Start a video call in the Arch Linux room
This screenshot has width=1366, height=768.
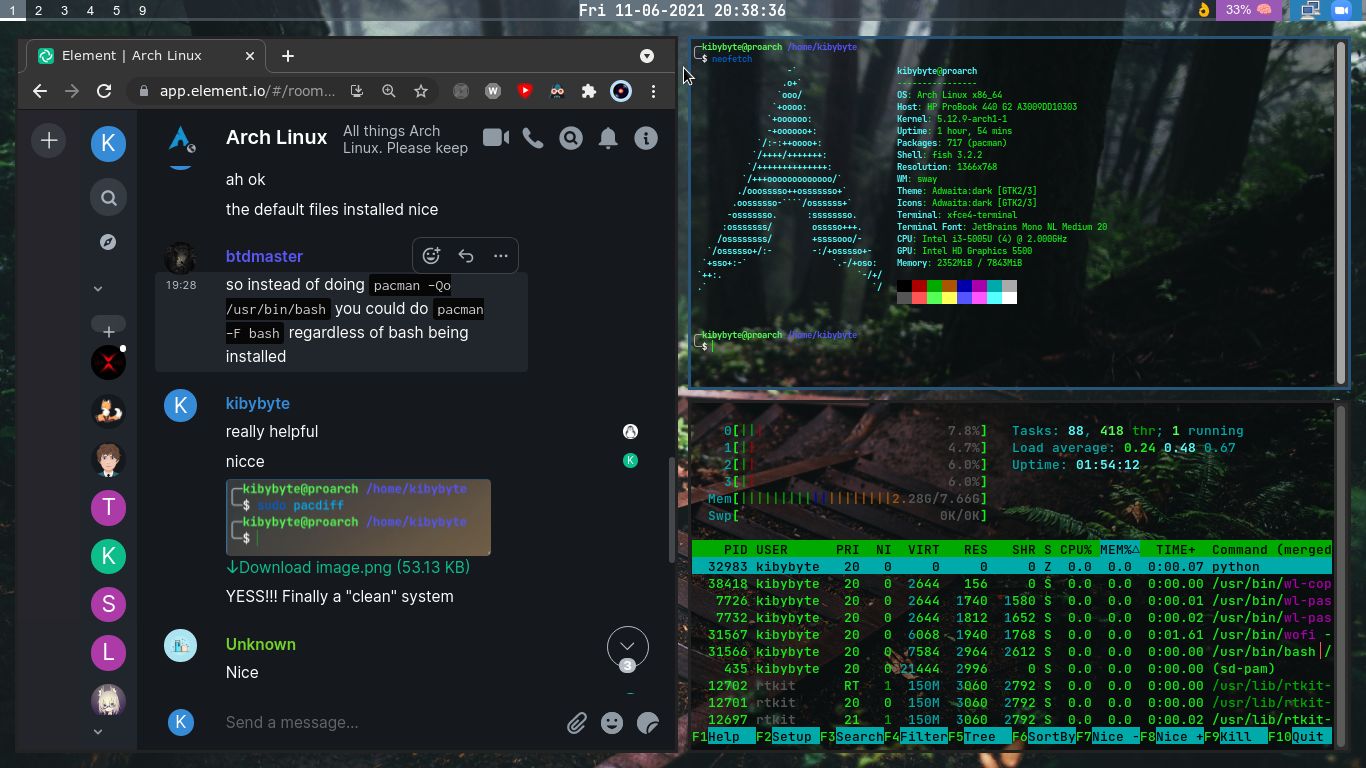pos(495,138)
